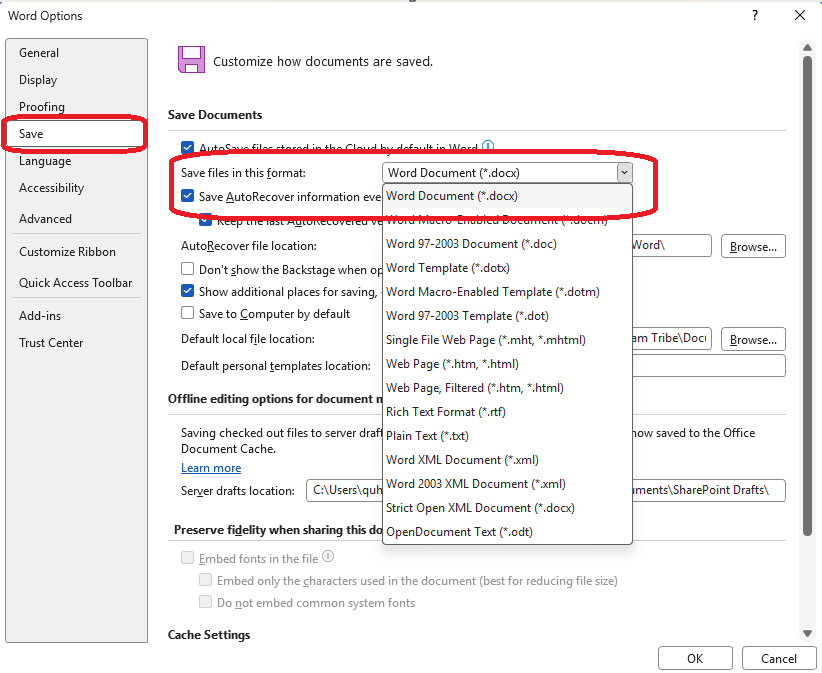822x673 pixels.
Task: Open Customize Ribbon settings
Action: click(x=76, y=252)
